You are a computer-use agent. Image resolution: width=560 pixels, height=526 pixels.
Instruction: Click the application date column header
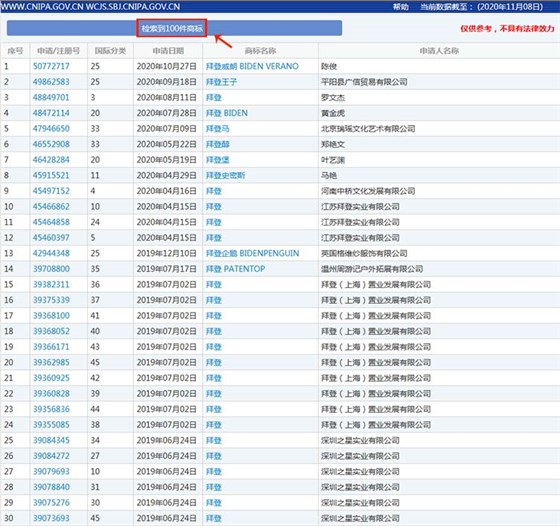(168, 51)
